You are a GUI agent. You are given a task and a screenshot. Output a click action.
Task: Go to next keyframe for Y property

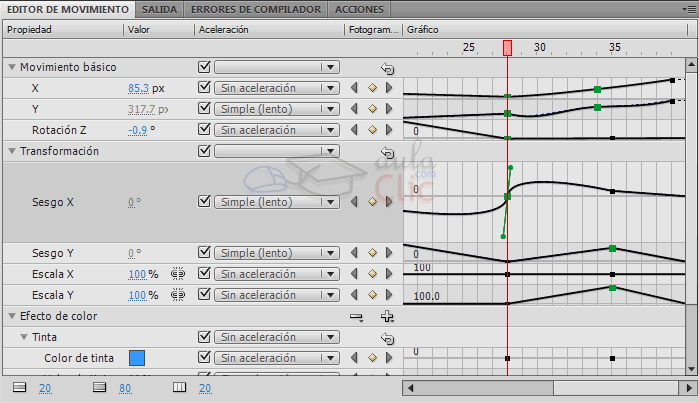pyautogui.click(x=389, y=109)
